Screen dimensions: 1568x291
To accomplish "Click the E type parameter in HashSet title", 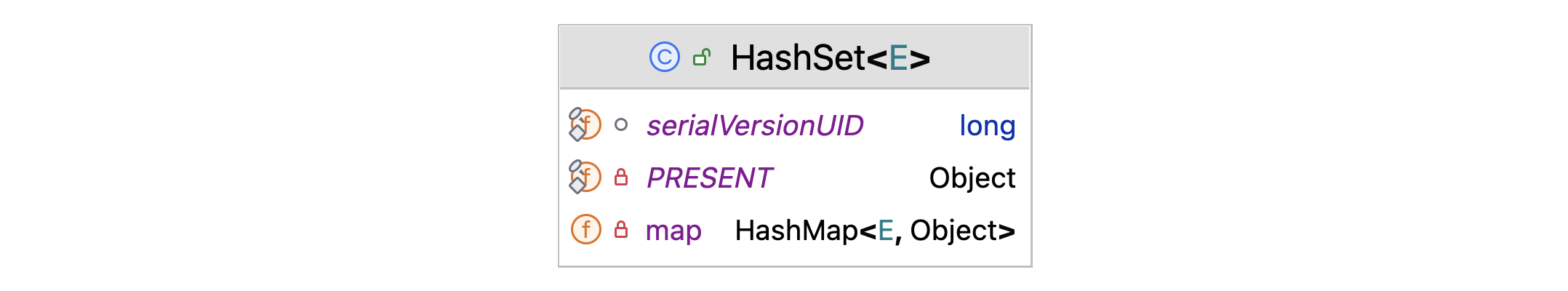I will coord(898,57).
